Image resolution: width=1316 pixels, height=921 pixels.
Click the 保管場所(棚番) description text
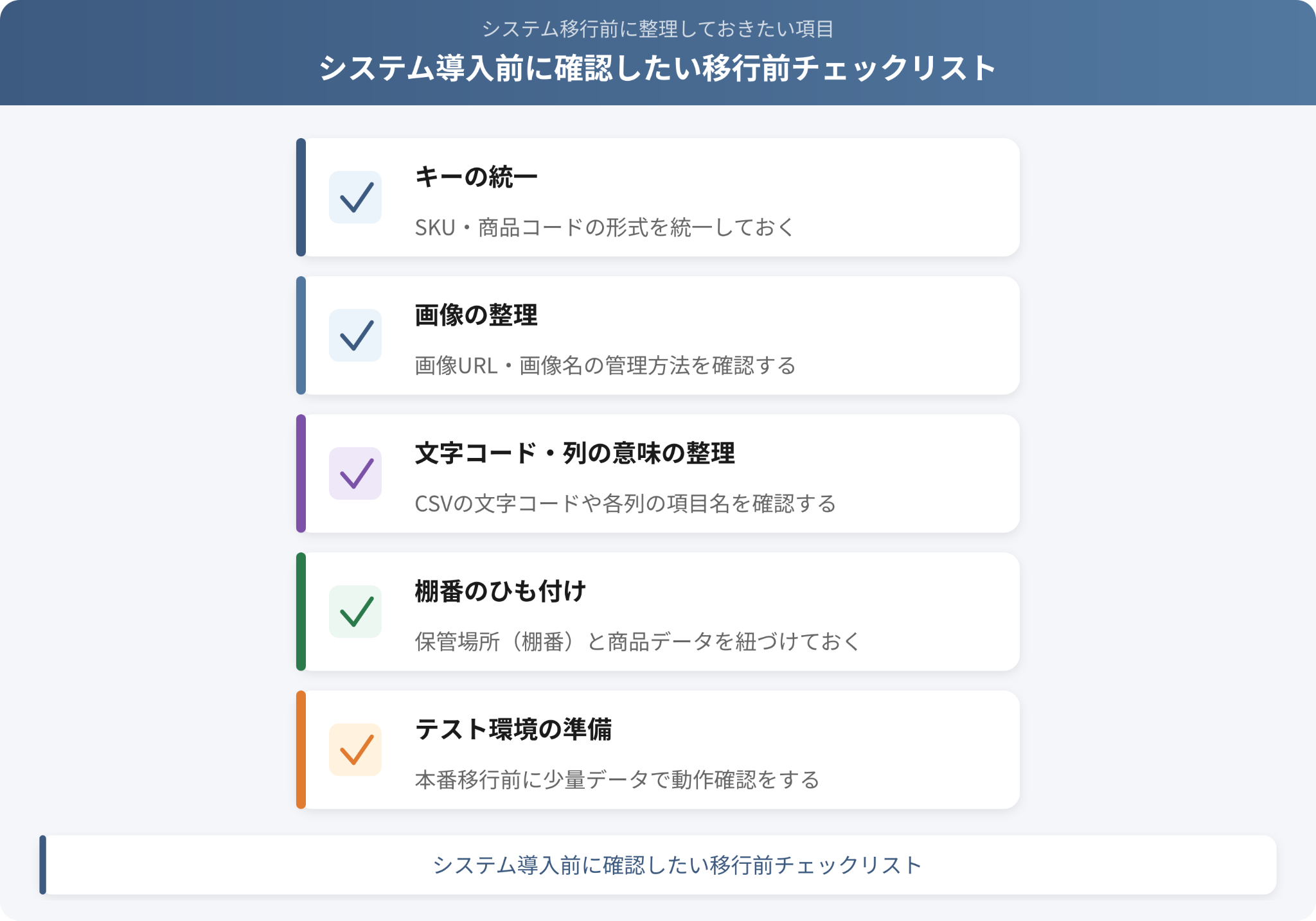pyautogui.click(x=637, y=642)
